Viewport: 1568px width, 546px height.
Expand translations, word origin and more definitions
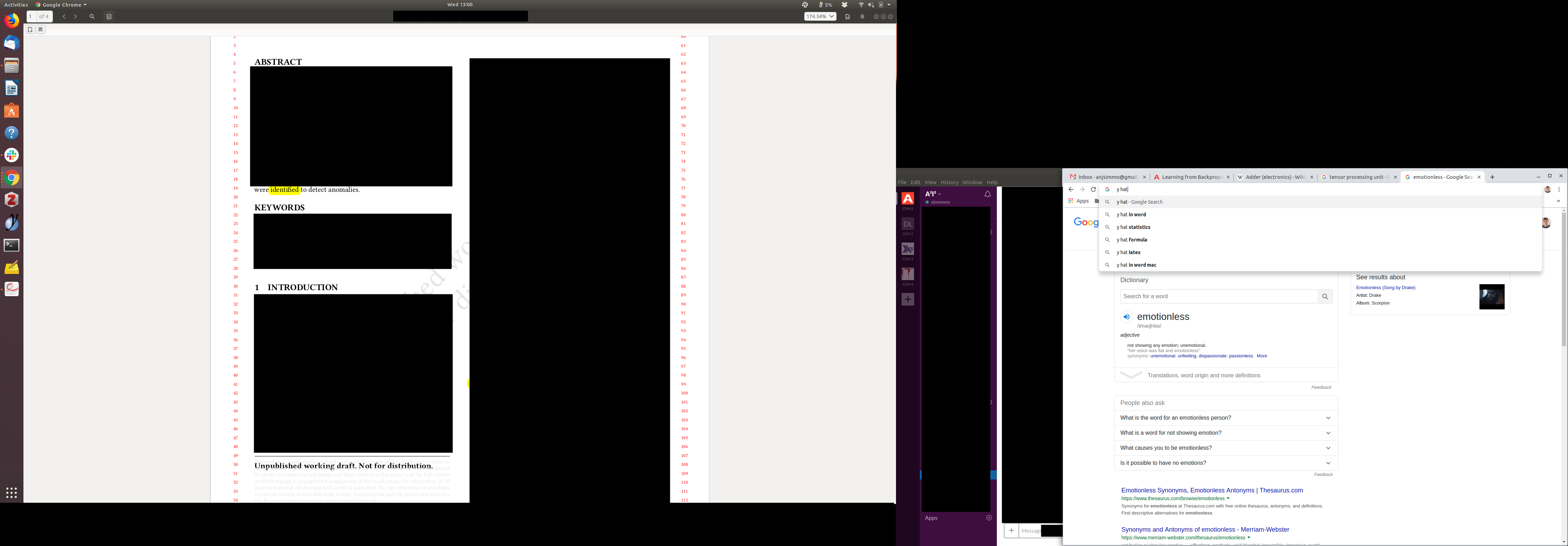point(1203,376)
